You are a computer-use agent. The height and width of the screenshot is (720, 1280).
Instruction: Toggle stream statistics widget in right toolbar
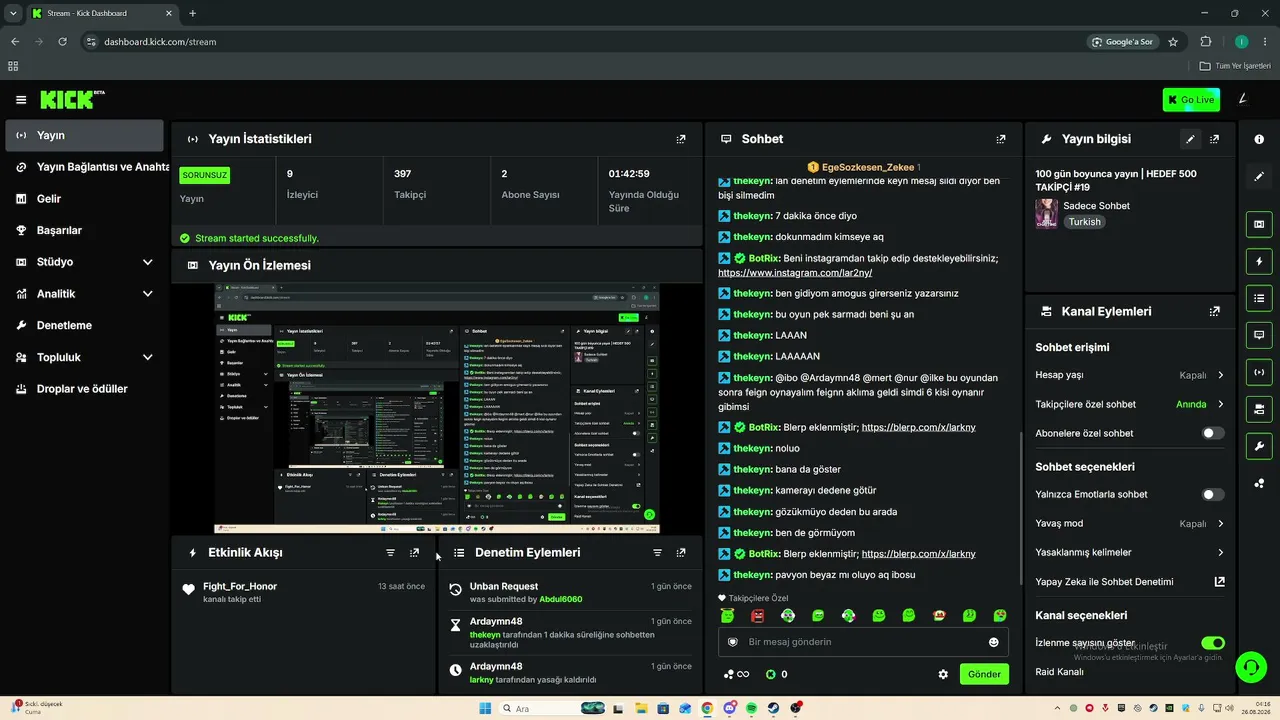(x=1259, y=372)
